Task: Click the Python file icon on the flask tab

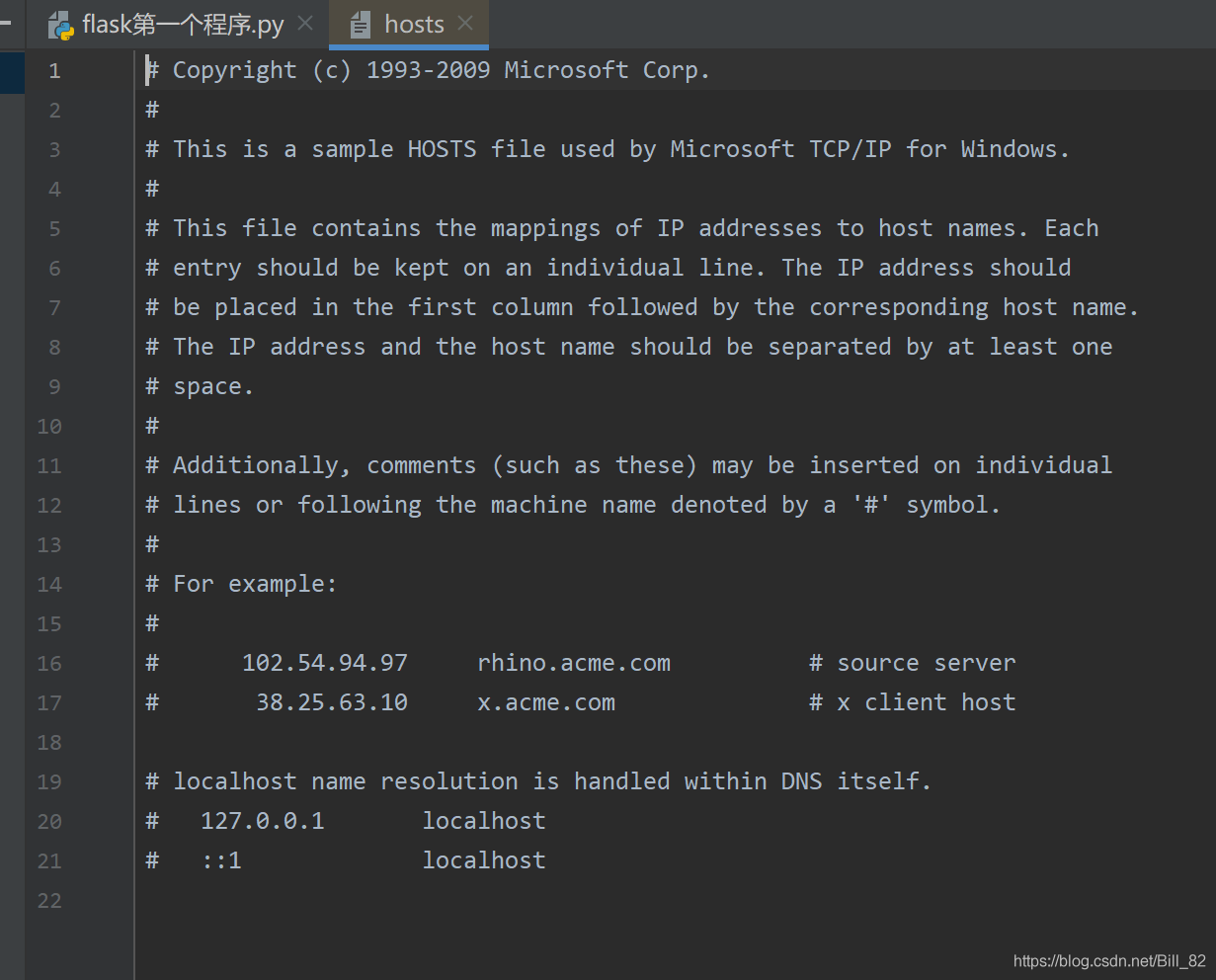Action: pyautogui.click(x=61, y=25)
